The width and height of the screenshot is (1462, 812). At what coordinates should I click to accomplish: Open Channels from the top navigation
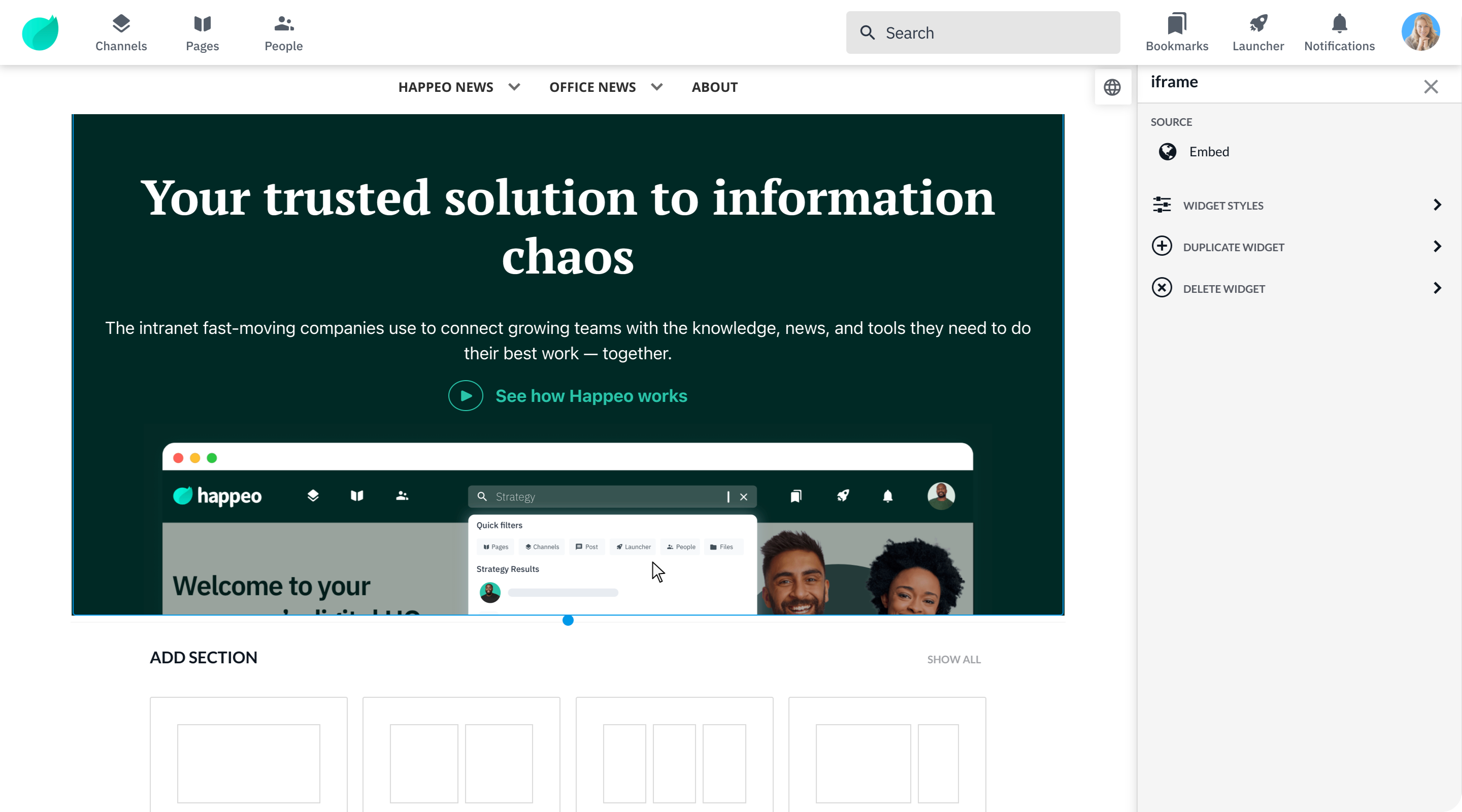click(x=121, y=33)
